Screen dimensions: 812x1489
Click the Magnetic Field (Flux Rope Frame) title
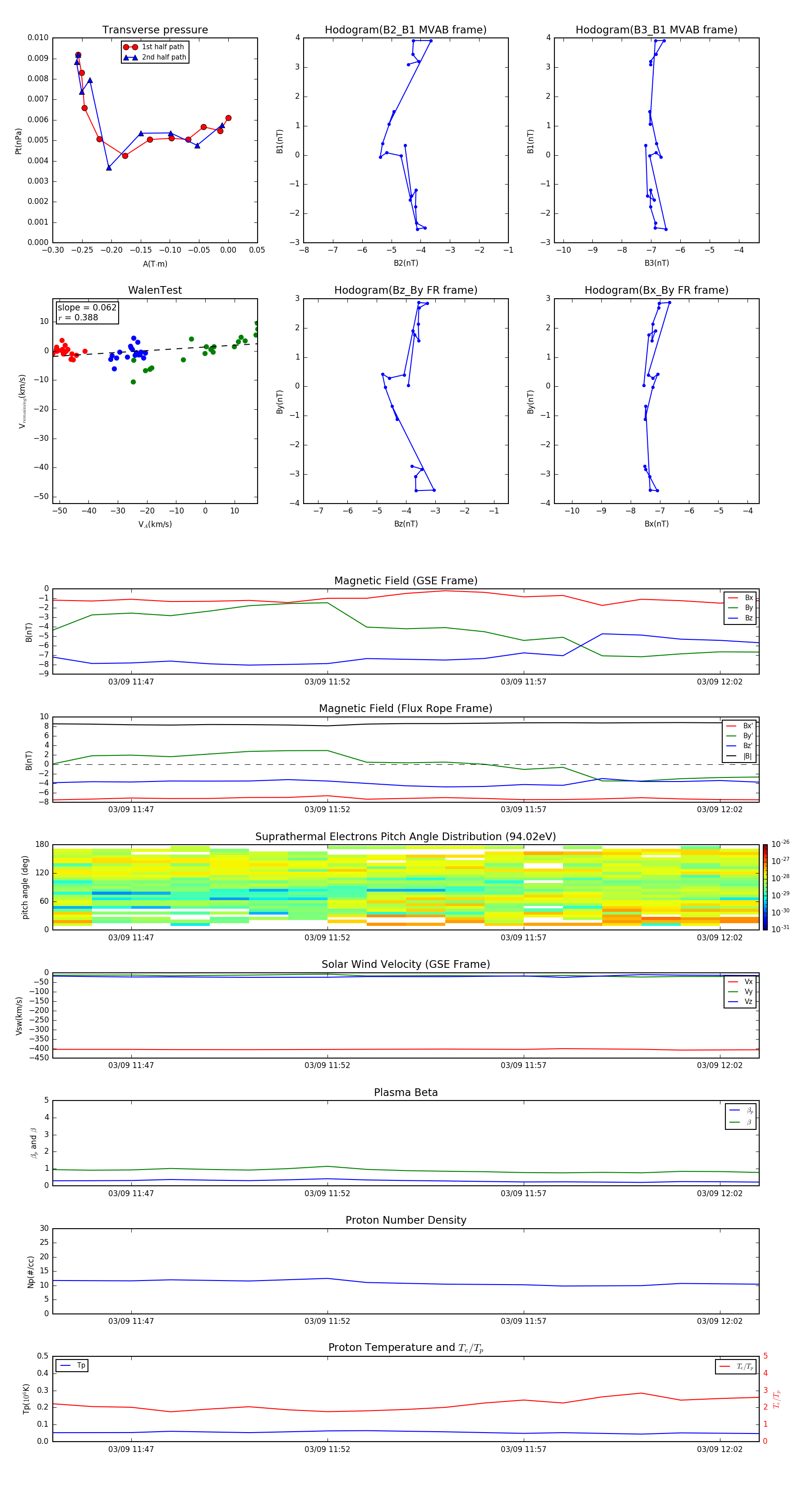[406, 709]
